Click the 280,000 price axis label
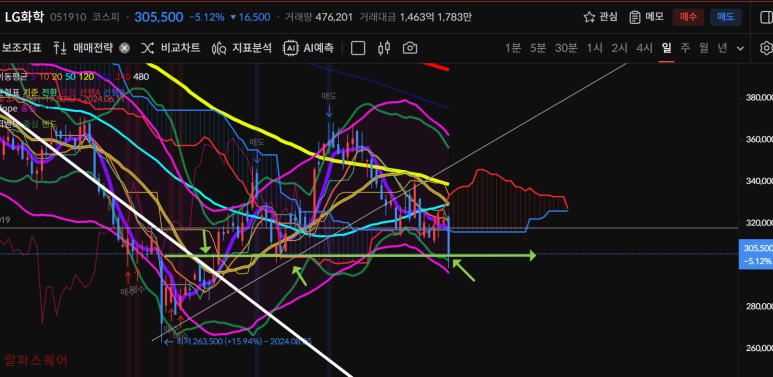The height and width of the screenshot is (377, 773). 758,307
